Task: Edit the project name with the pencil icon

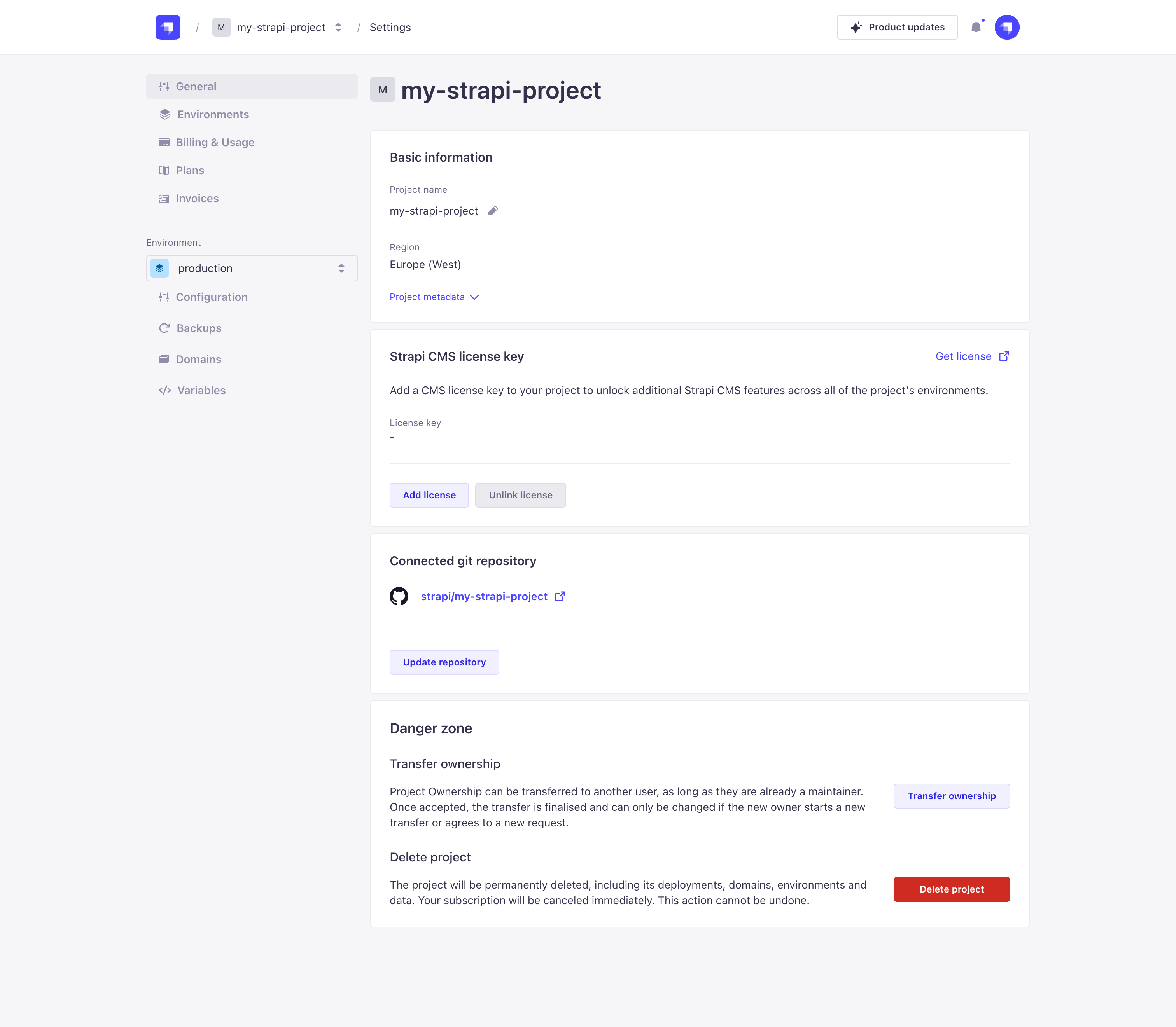Action: [493, 210]
